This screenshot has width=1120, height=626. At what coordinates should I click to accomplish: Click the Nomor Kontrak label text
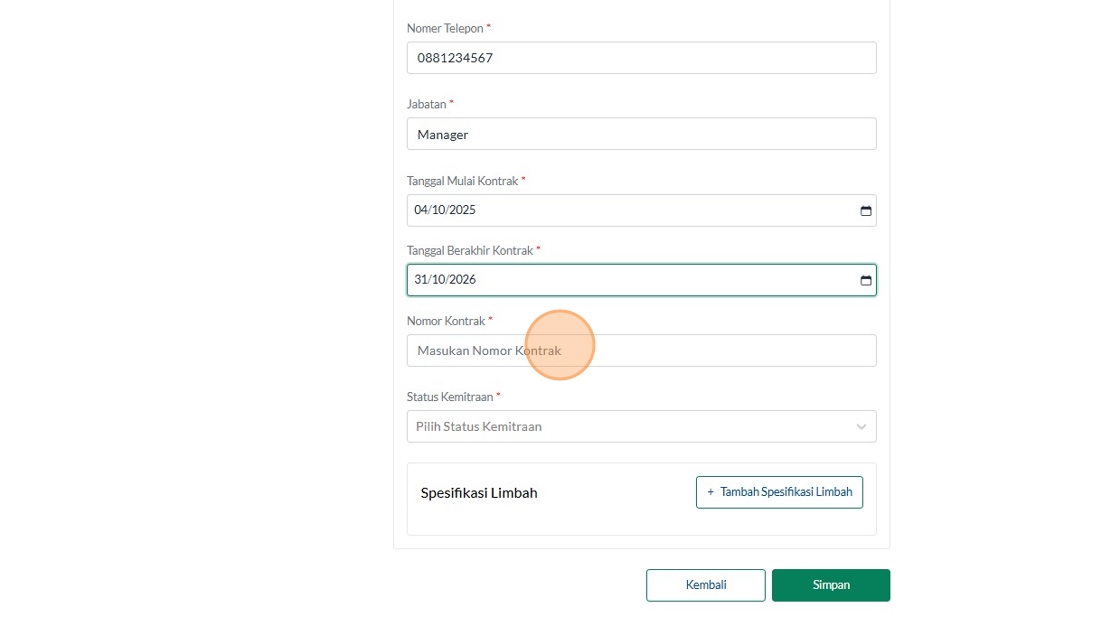(445, 321)
